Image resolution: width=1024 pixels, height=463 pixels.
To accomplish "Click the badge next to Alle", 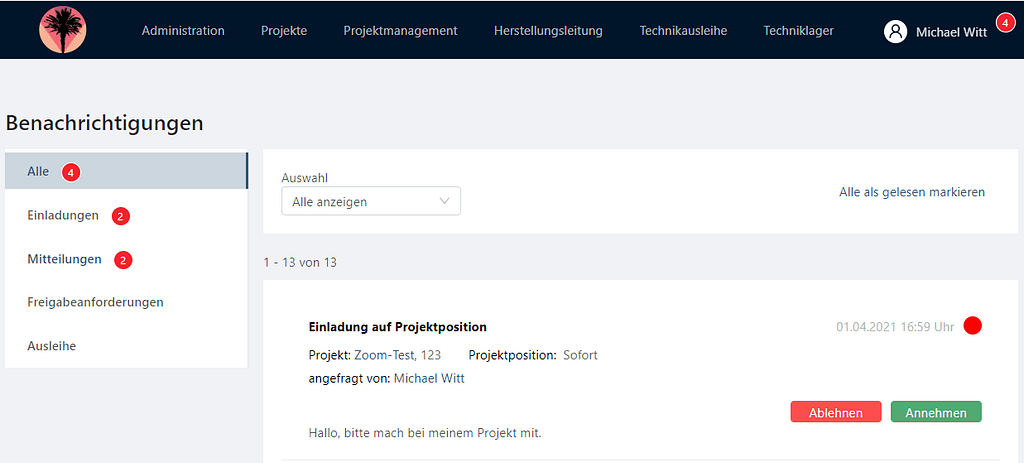I will 70,172.
